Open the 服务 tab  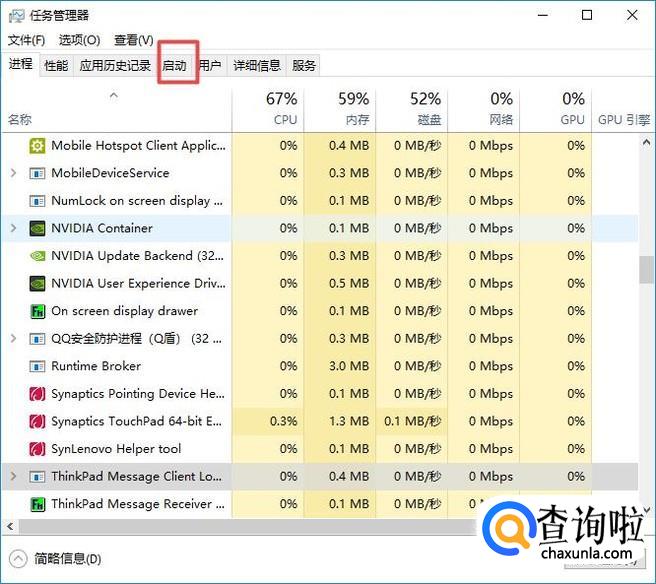(304, 66)
